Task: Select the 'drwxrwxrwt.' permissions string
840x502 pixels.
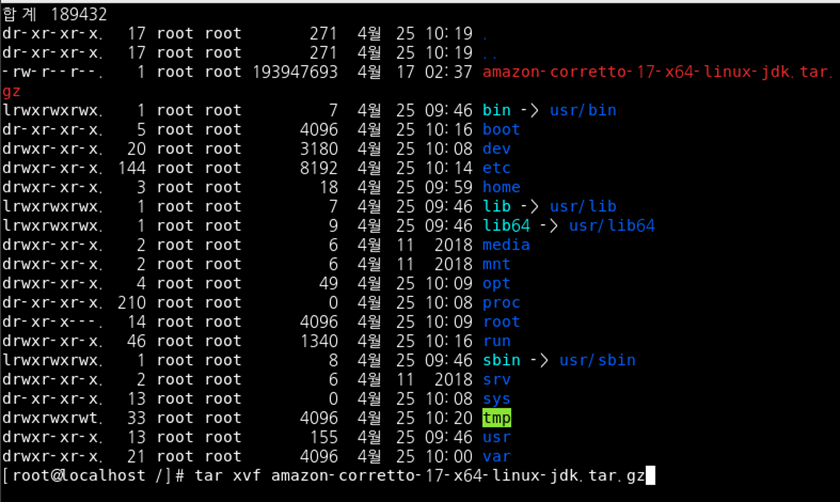Action: (52, 418)
